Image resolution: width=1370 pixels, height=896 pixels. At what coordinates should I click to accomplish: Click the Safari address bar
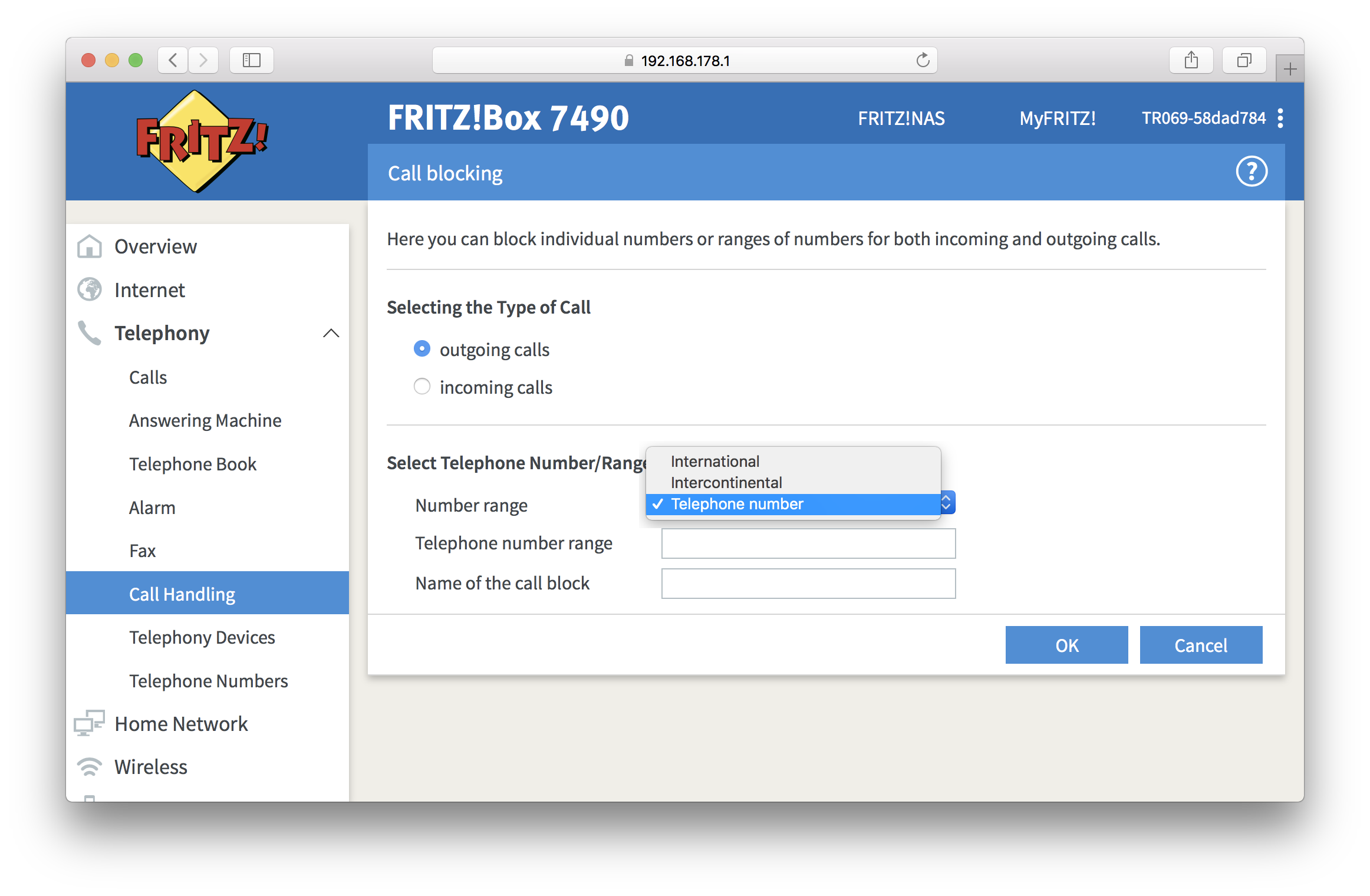pyautogui.click(x=684, y=60)
